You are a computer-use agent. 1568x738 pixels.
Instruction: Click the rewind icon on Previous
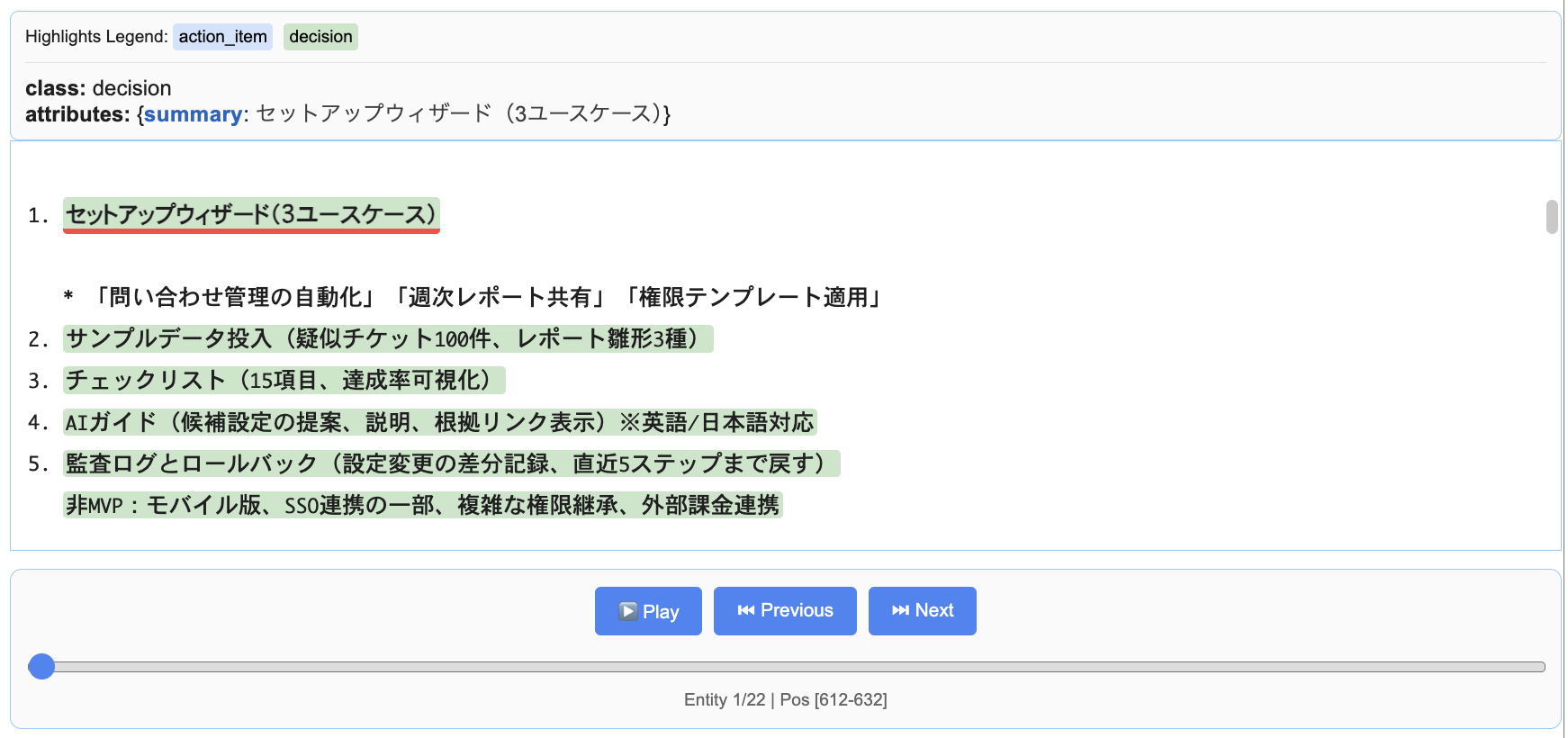[746, 610]
